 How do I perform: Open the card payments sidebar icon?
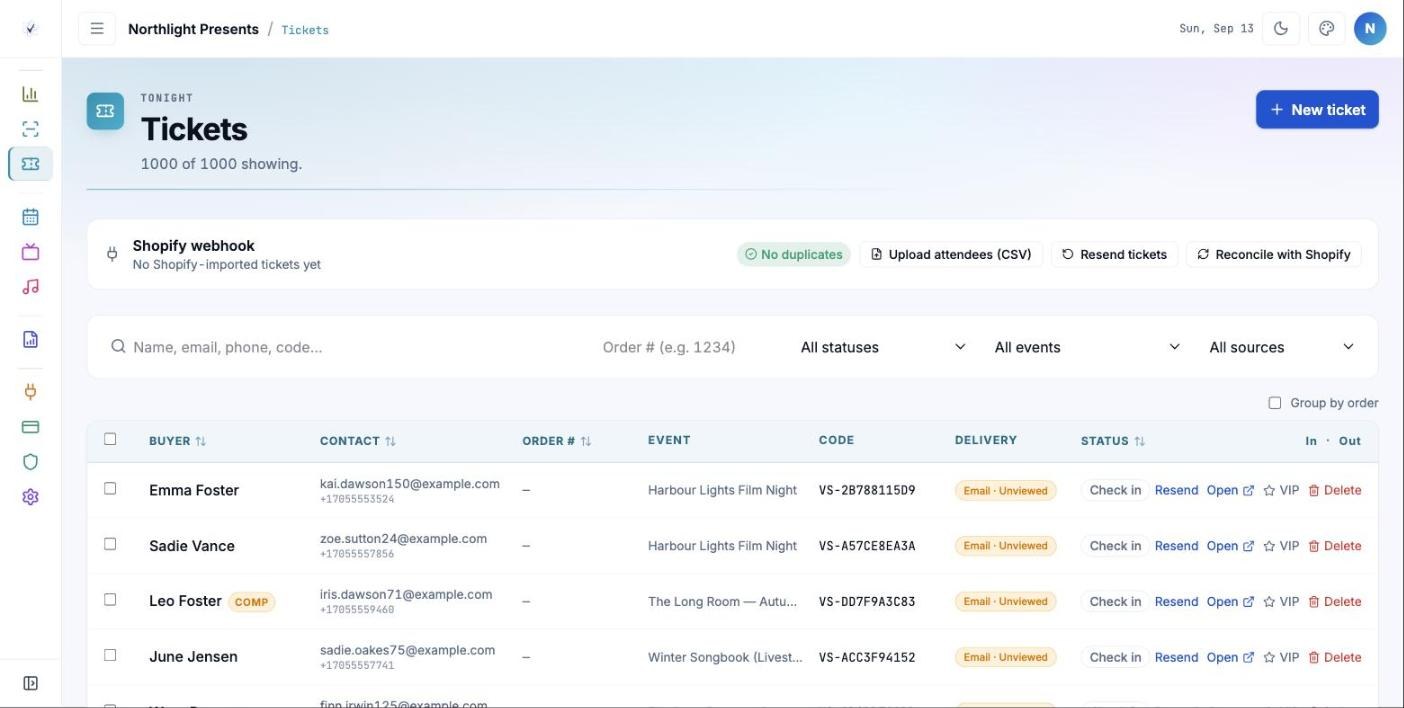pyautogui.click(x=30, y=427)
